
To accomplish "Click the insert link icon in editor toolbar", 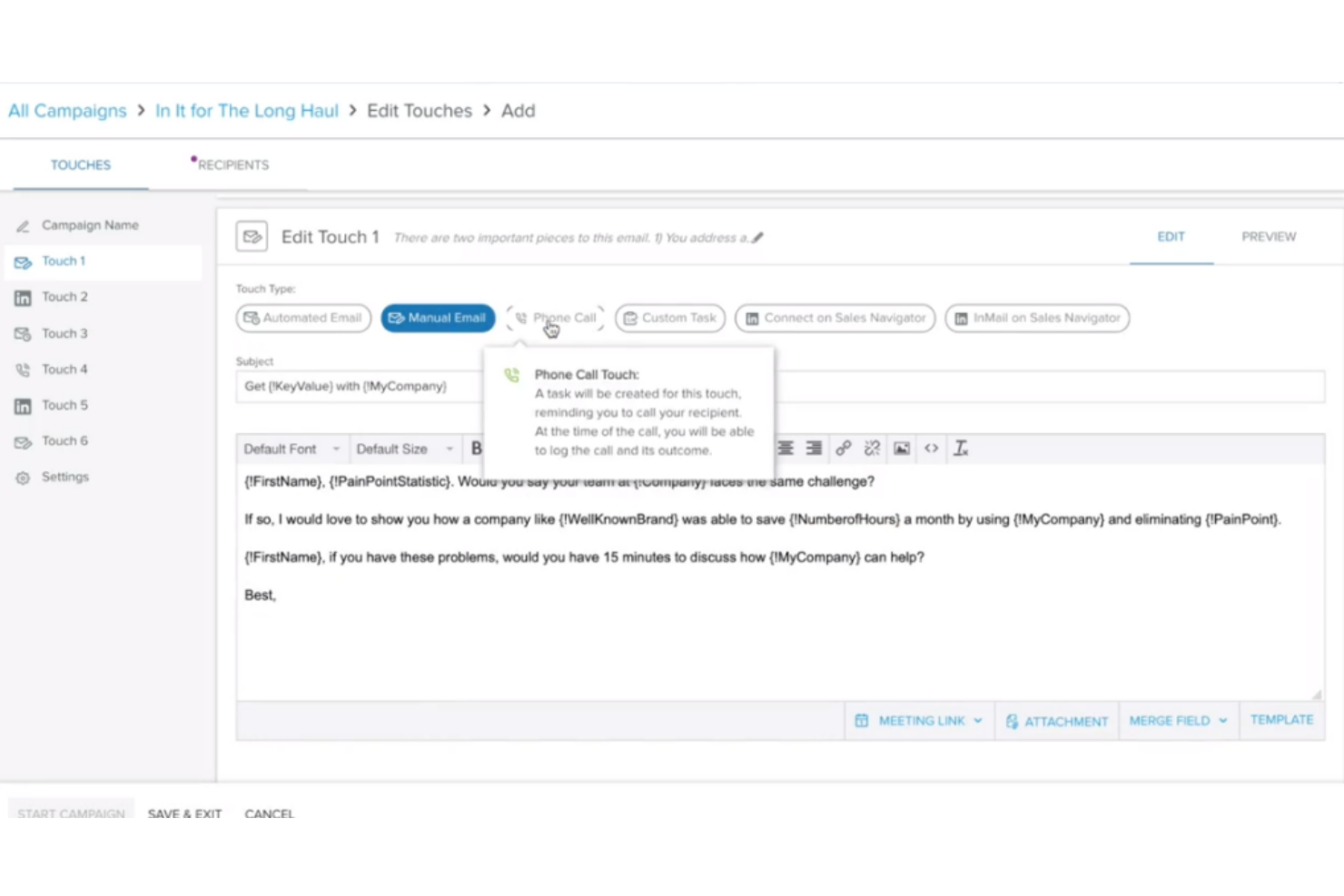I will coord(843,448).
